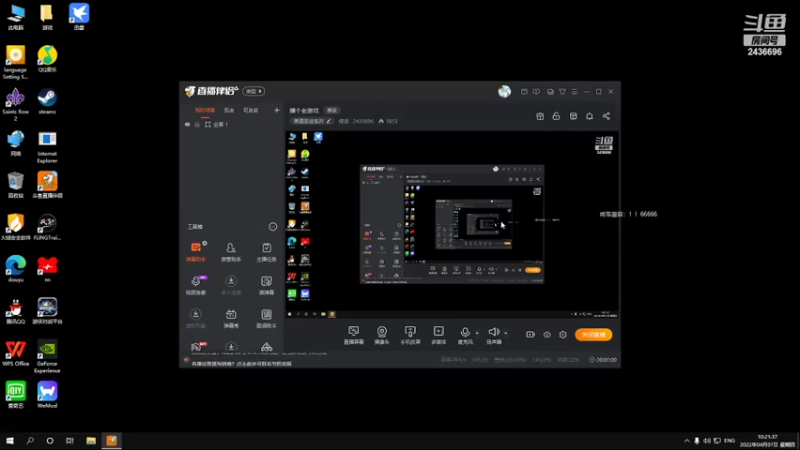Open the Windows Start menu
This screenshot has height=450, width=800.
(x=10, y=441)
